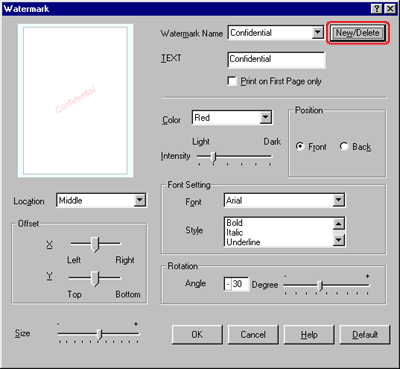Image resolution: width=400 pixels, height=369 pixels.
Task: Click the TEXT input field containing Confidential
Action: pos(276,59)
